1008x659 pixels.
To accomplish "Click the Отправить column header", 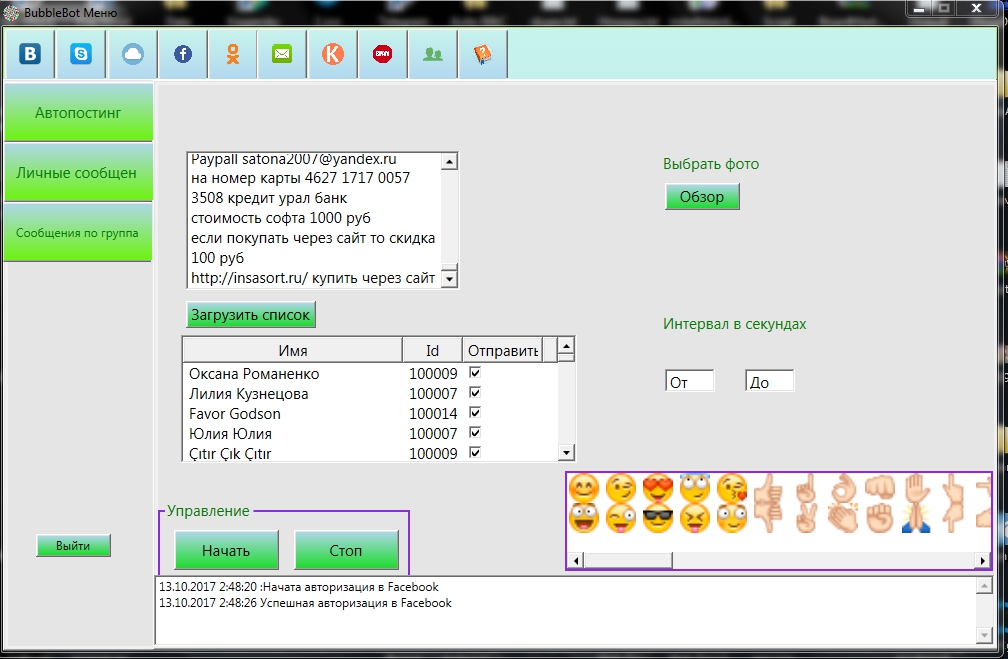I will [503, 350].
